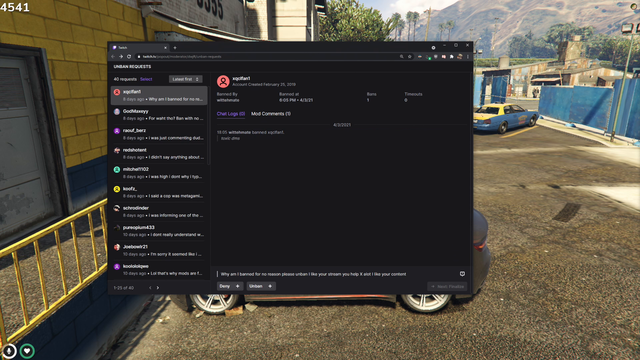Open koofz_ unban request
This screenshot has width=640, height=360.
tap(159, 192)
